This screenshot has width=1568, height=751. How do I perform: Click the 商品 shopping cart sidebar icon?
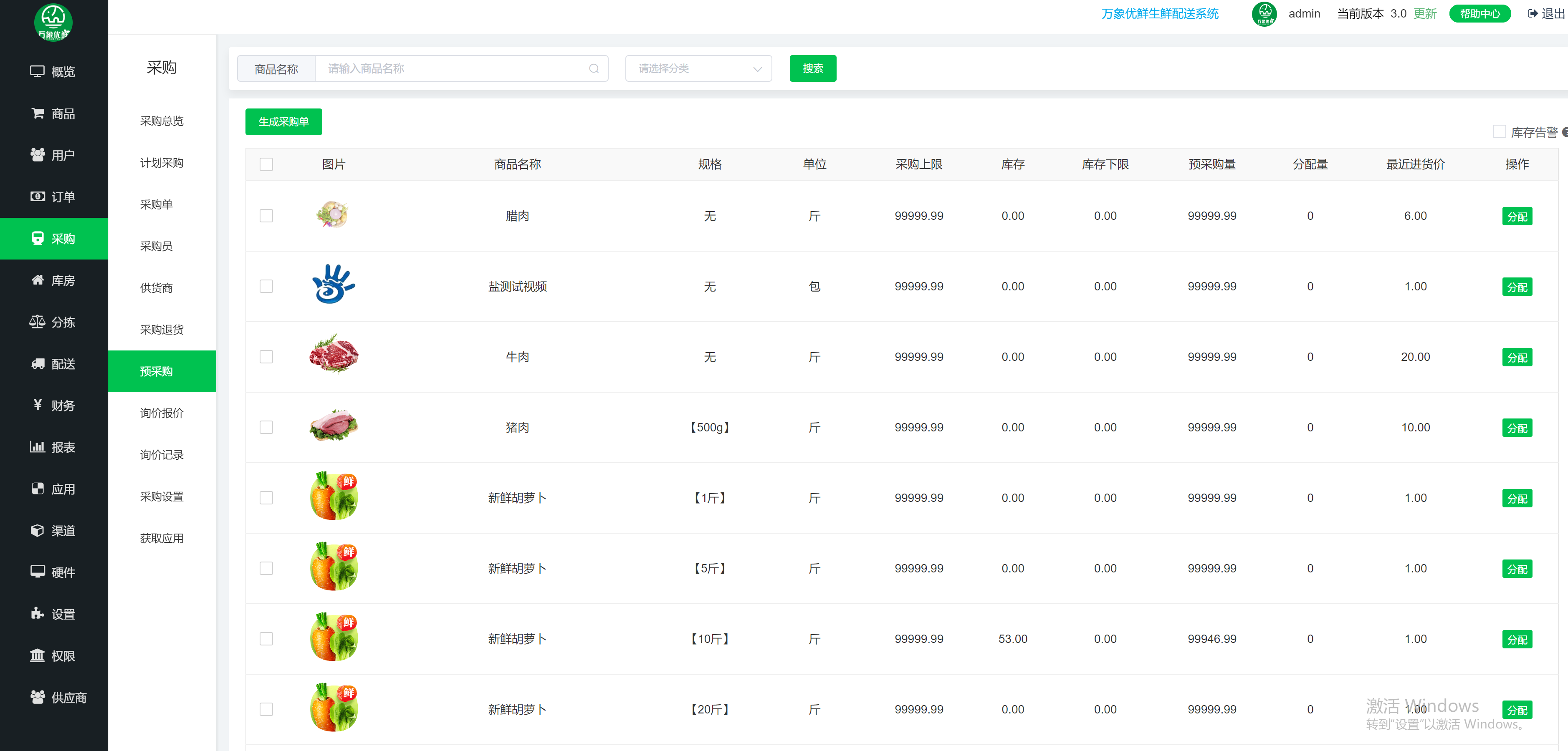pyautogui.click(x=38, y=114)
